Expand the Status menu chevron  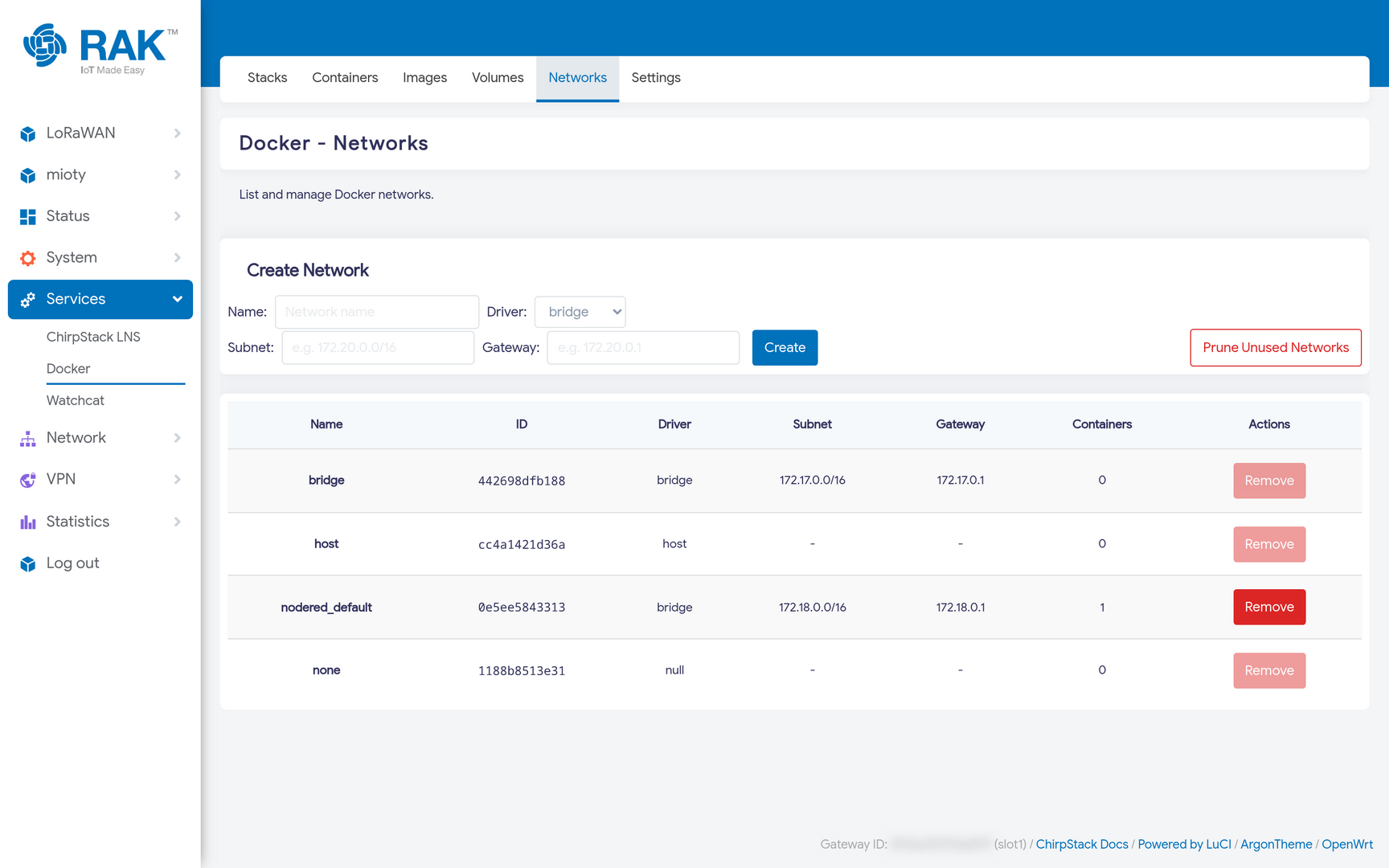pos(178,216)
